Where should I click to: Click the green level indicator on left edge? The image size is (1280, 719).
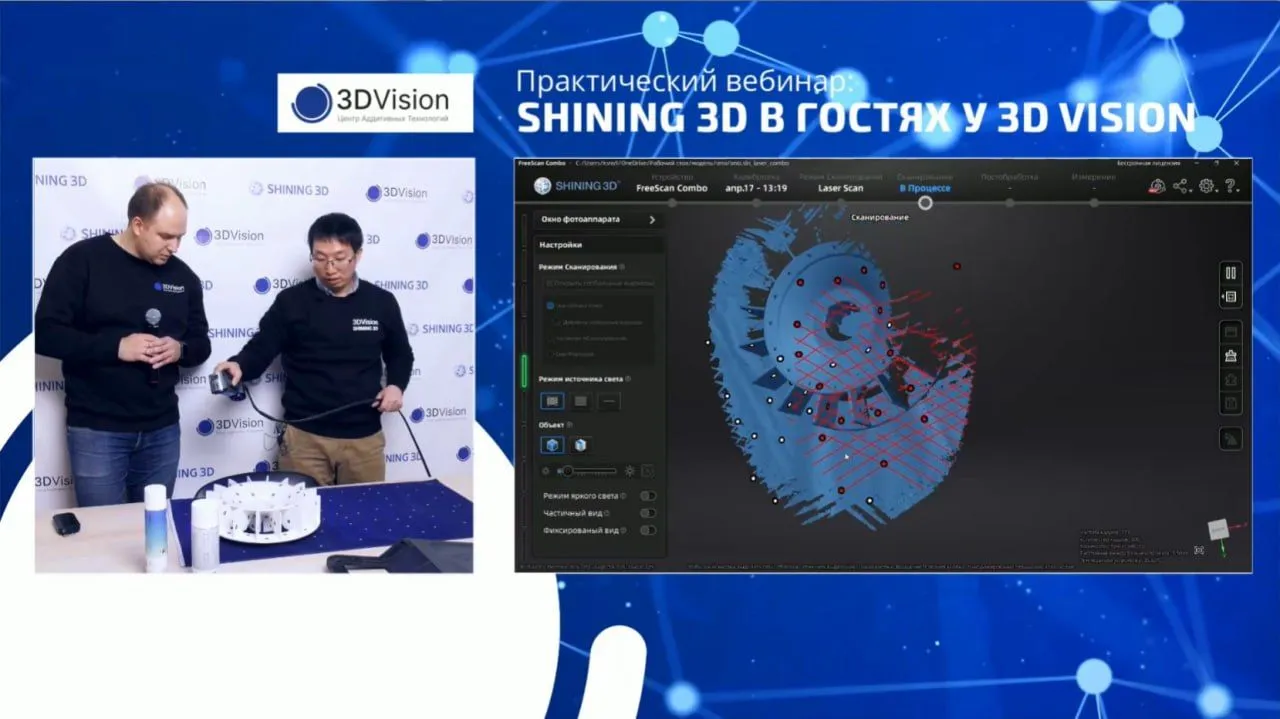point(524,370)
